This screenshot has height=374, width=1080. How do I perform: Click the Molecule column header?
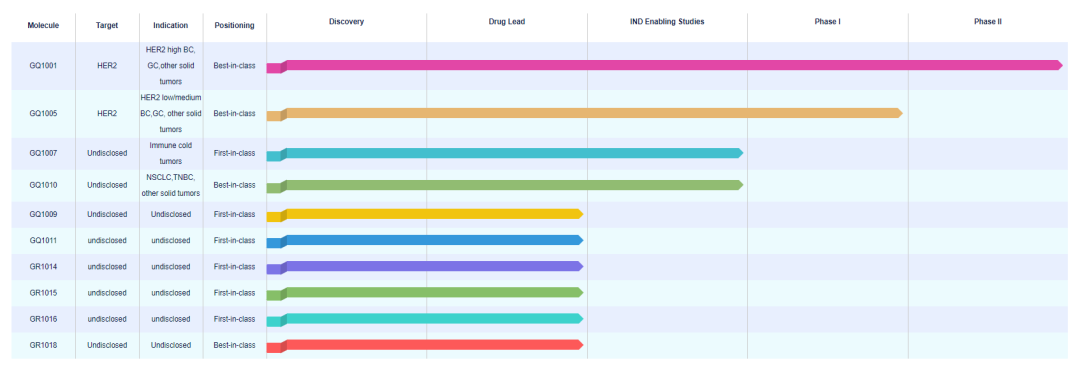click(x=43, y=25)
